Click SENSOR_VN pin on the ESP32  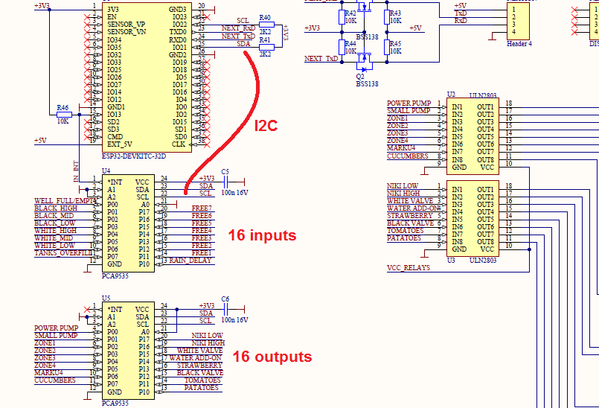coord(126,32)
